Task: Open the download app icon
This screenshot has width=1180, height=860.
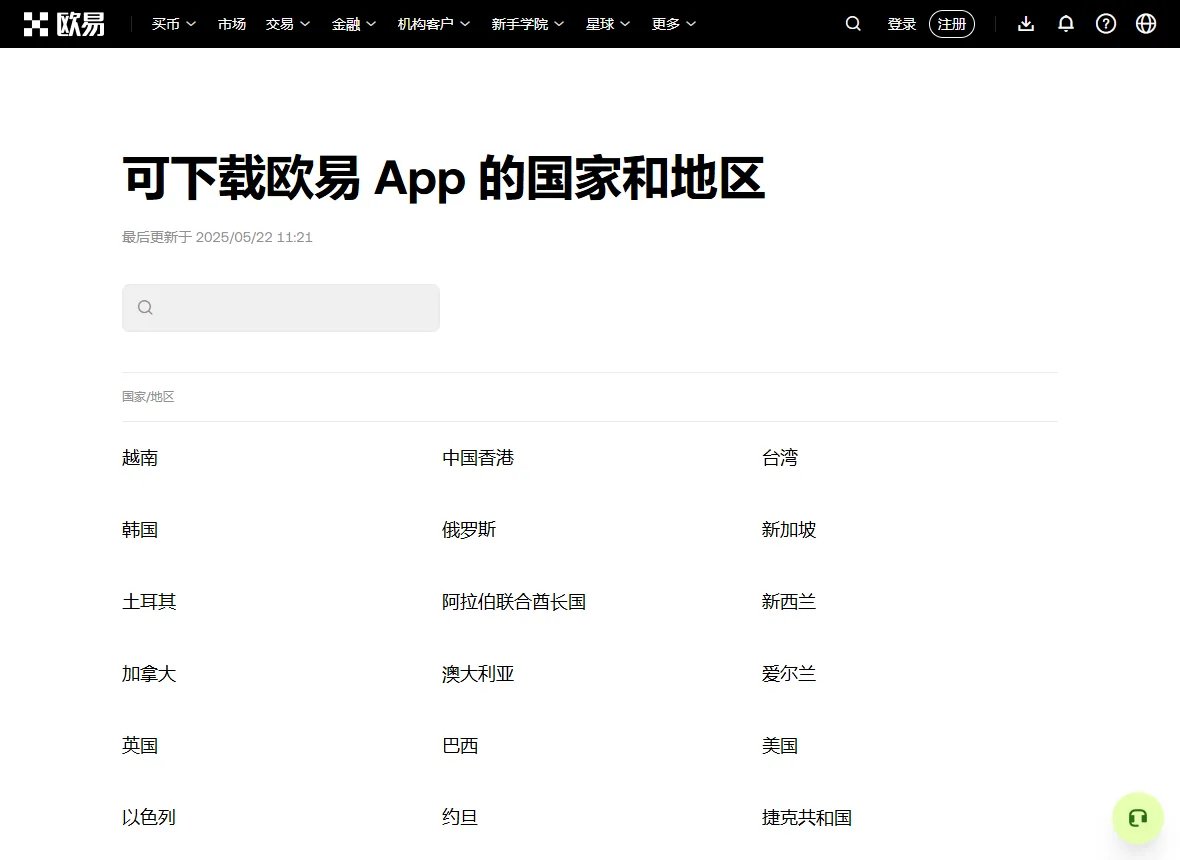Action: [1026, 24]
